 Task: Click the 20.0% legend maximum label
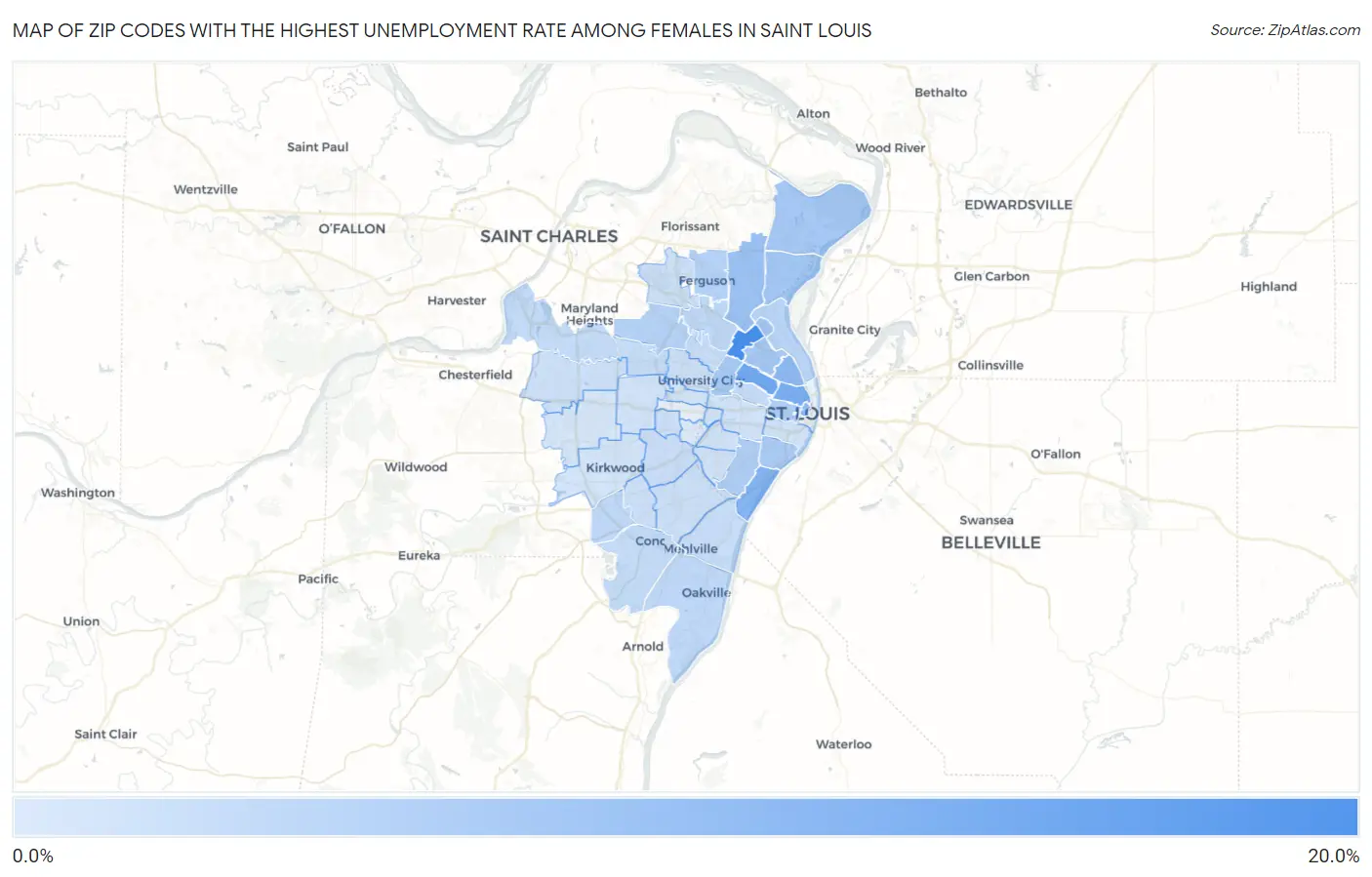click(1333, 857)
